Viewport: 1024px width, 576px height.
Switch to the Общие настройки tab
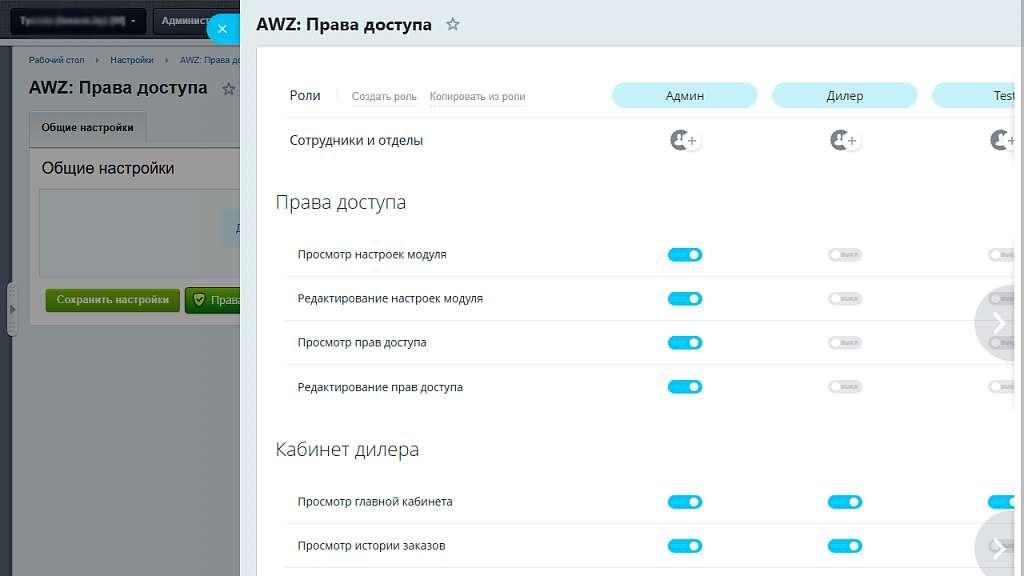click(x=88, y=127)
